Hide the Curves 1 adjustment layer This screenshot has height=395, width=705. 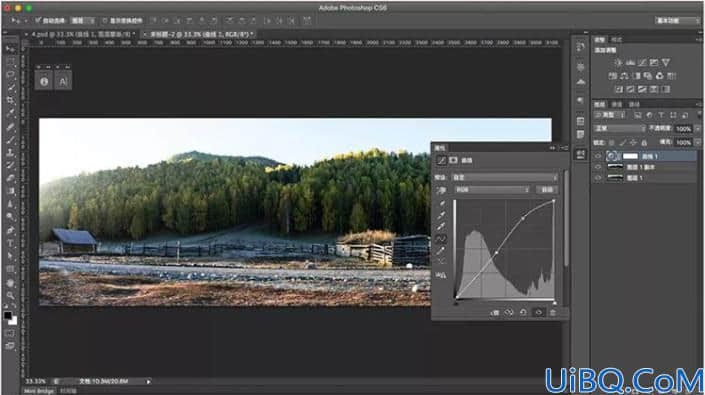[598, 156]
